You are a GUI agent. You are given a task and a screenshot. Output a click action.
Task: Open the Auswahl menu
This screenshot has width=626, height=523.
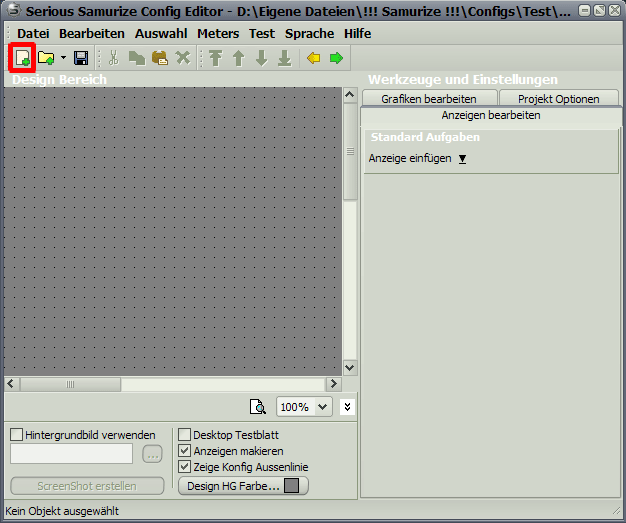click(x=161, y=34)
